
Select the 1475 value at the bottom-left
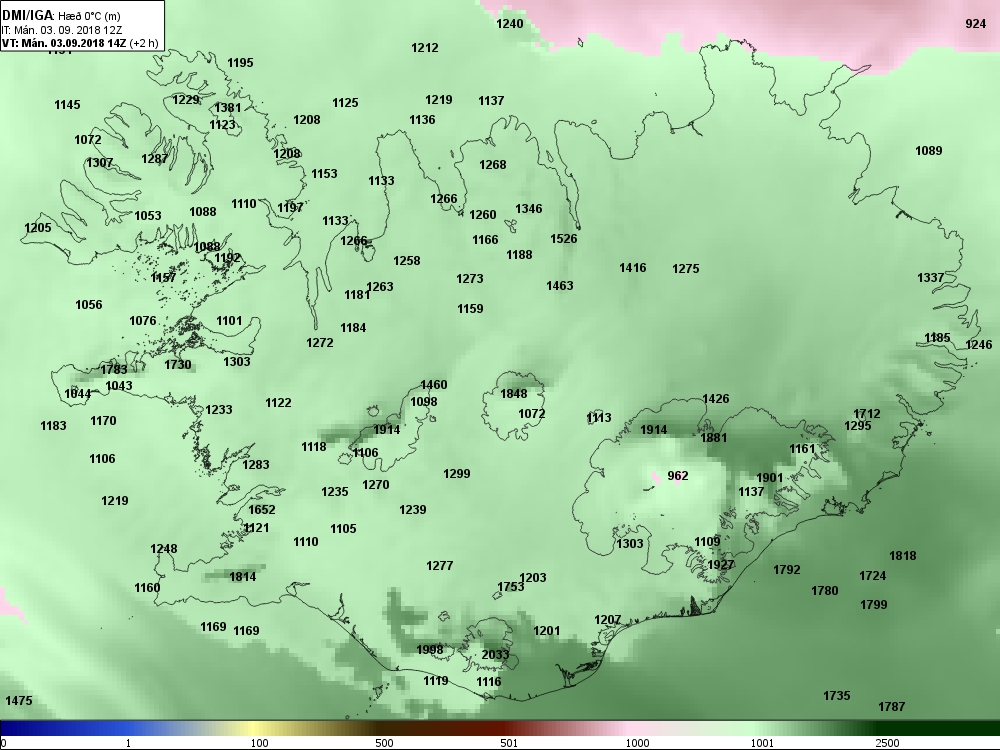pos(18,700)
